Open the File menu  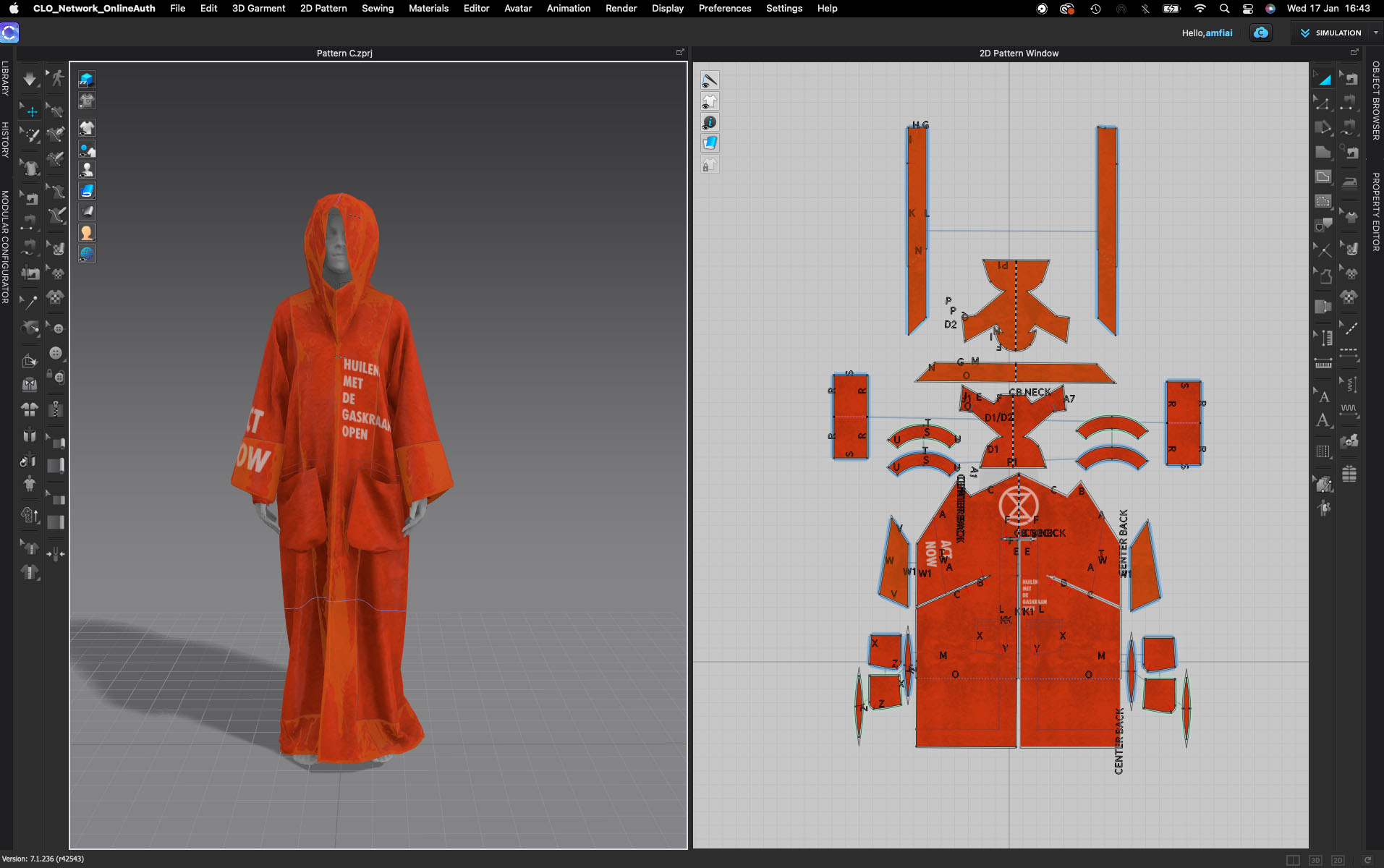[177, 8]
